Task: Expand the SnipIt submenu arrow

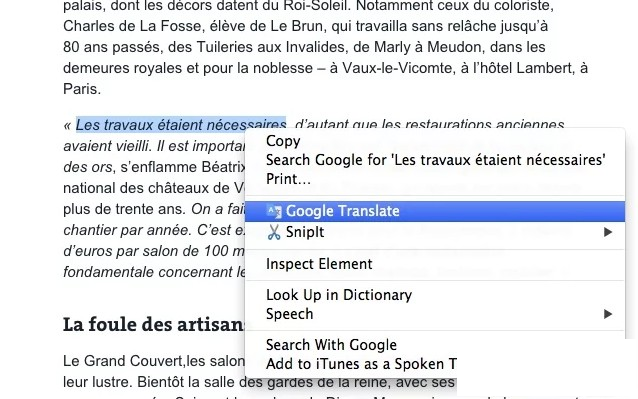Action: (608, 232)
